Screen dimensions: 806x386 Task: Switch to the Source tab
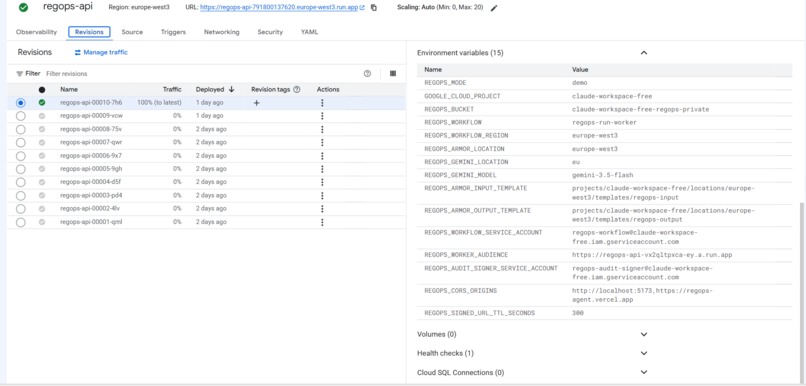pyautogui.click(x=132, y=32)
